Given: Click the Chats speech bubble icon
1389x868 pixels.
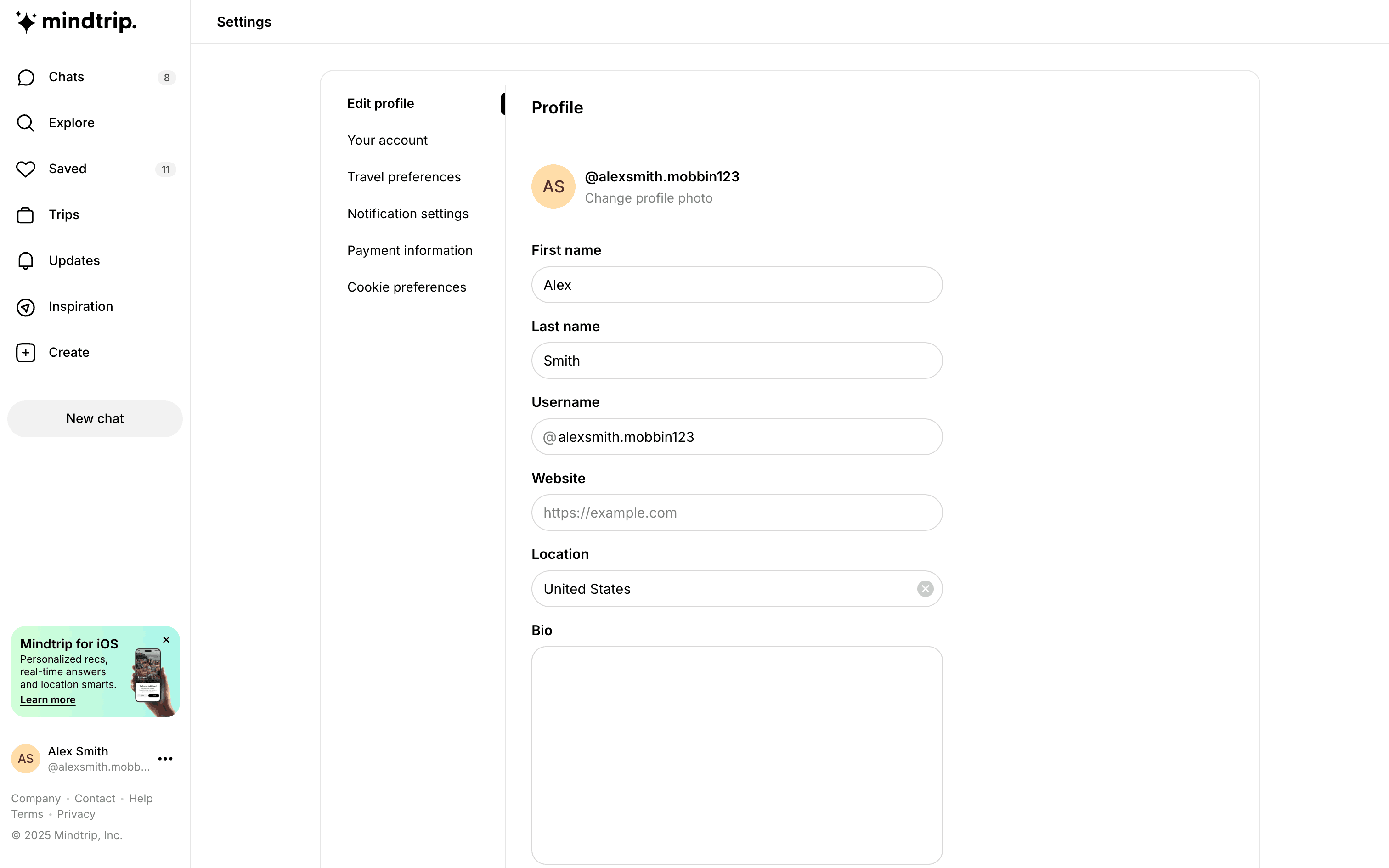Looking at the screenshot, I should tap(26, 78).
